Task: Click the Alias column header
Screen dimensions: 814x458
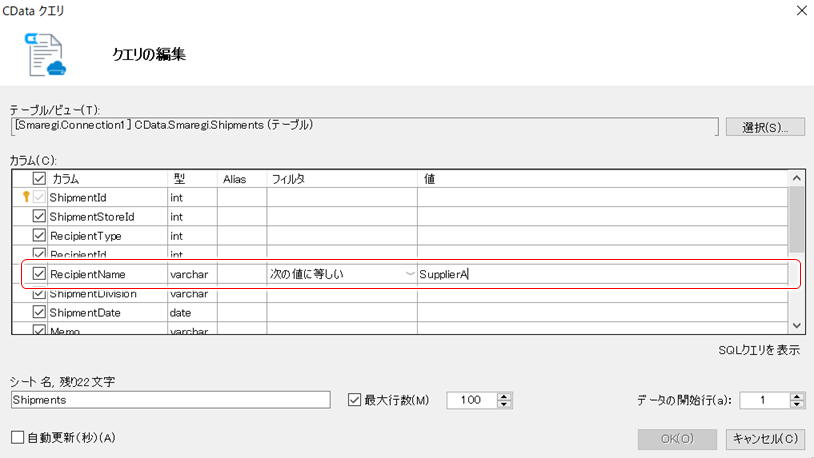Action: [x=235, y=179]
